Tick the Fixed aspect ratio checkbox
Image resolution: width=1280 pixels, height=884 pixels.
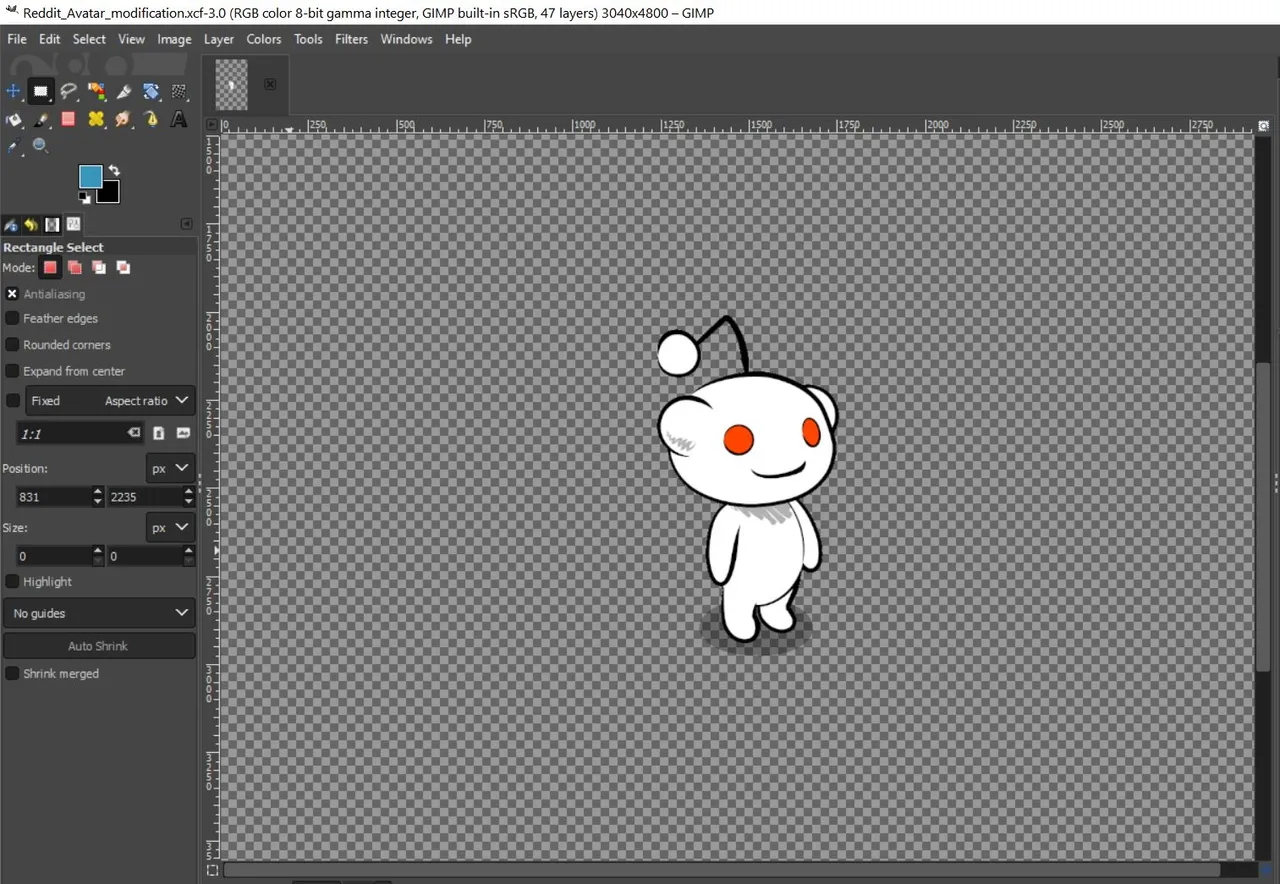[12, 400]
